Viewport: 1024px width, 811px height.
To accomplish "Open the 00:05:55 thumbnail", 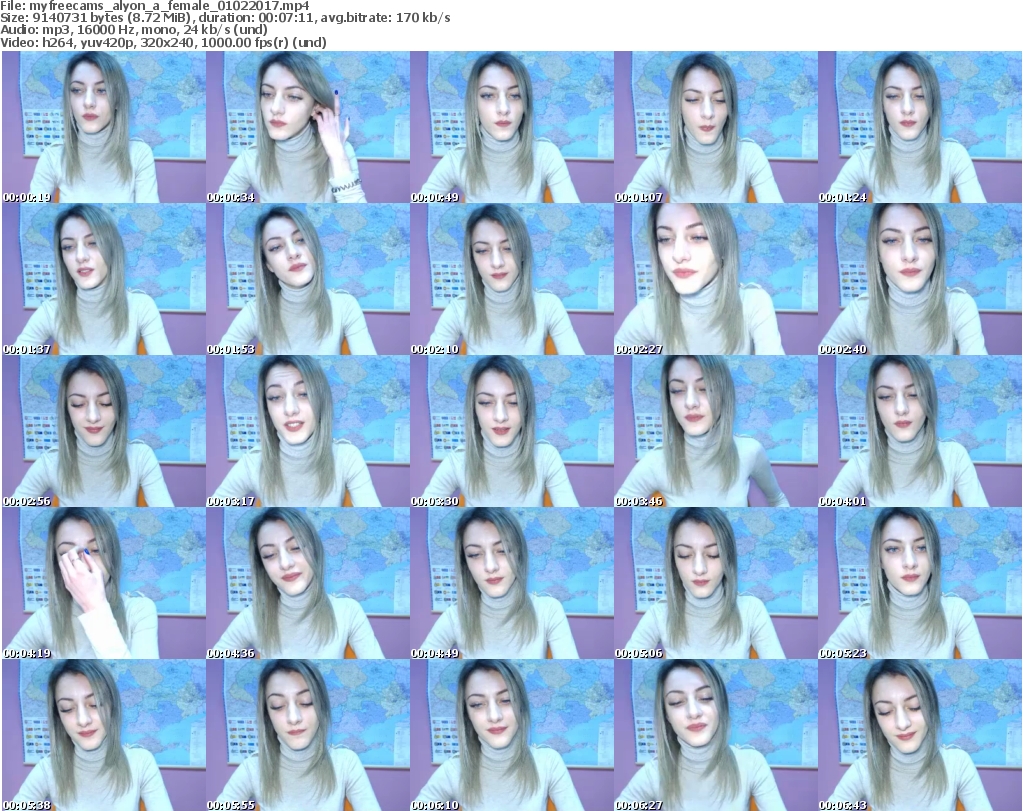I will 308,735.
